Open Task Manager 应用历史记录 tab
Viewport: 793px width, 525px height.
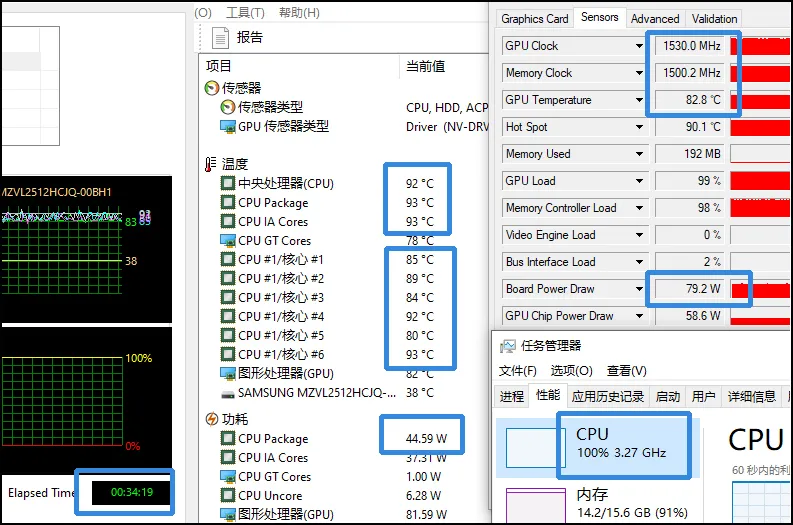point(607,397)
